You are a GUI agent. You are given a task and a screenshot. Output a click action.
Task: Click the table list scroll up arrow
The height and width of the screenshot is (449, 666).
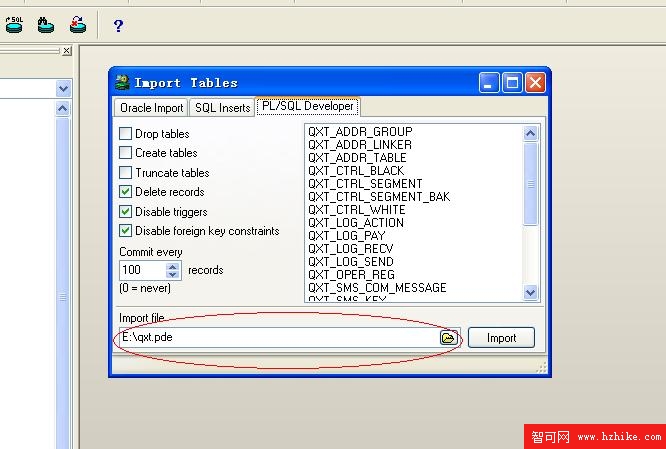(530, 133)
